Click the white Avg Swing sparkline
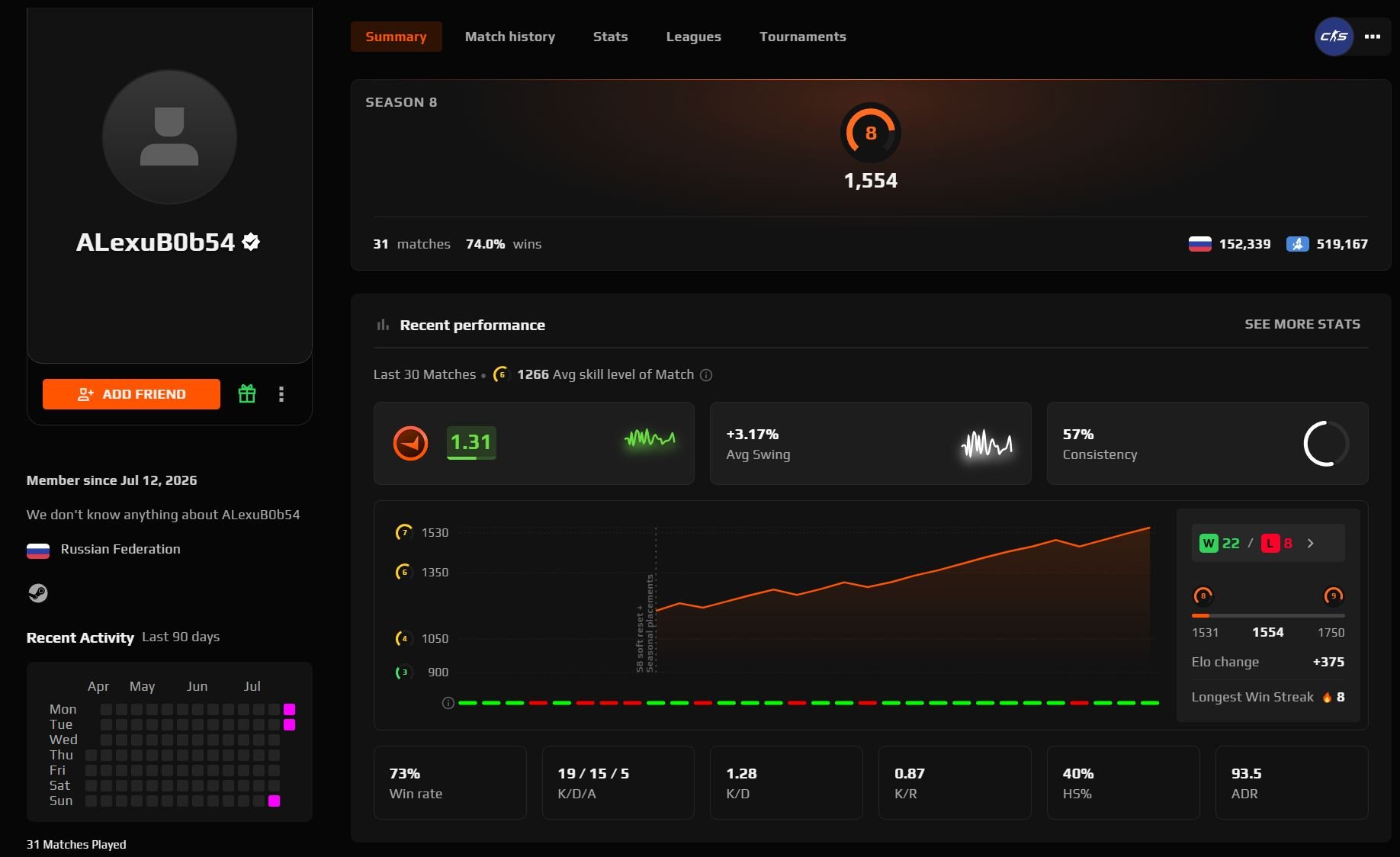1400x857 pixels. tap(987, 444)
